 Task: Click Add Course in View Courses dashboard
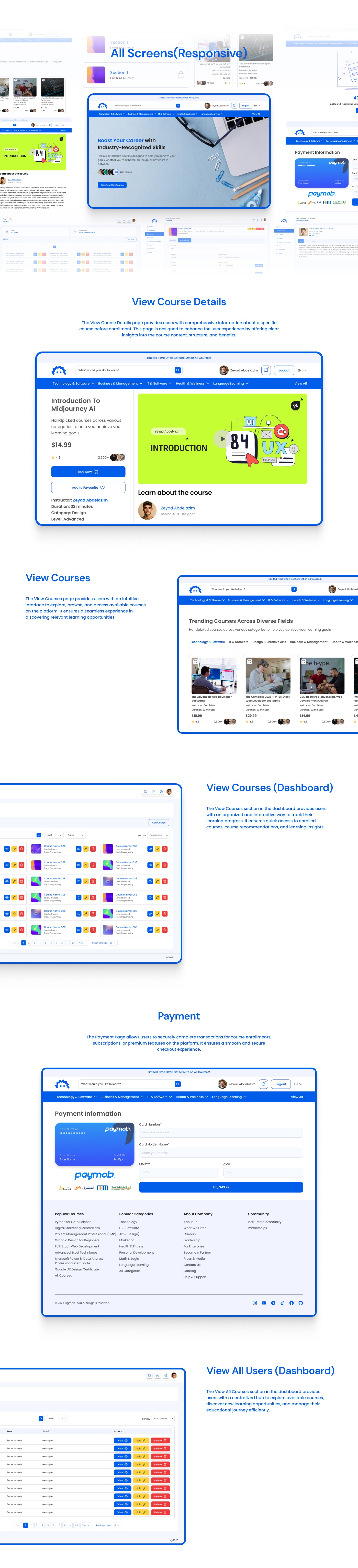click(159, 822)
